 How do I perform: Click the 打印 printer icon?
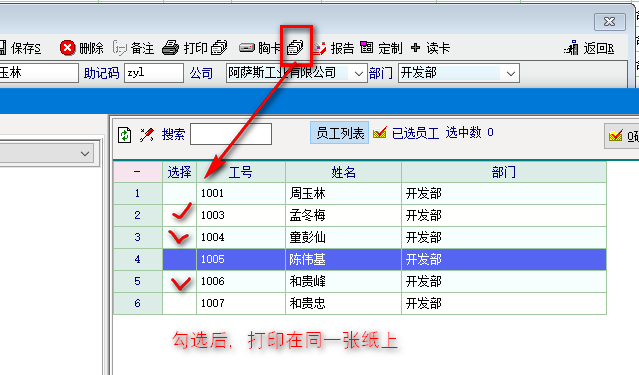click(x=170, y=48)
